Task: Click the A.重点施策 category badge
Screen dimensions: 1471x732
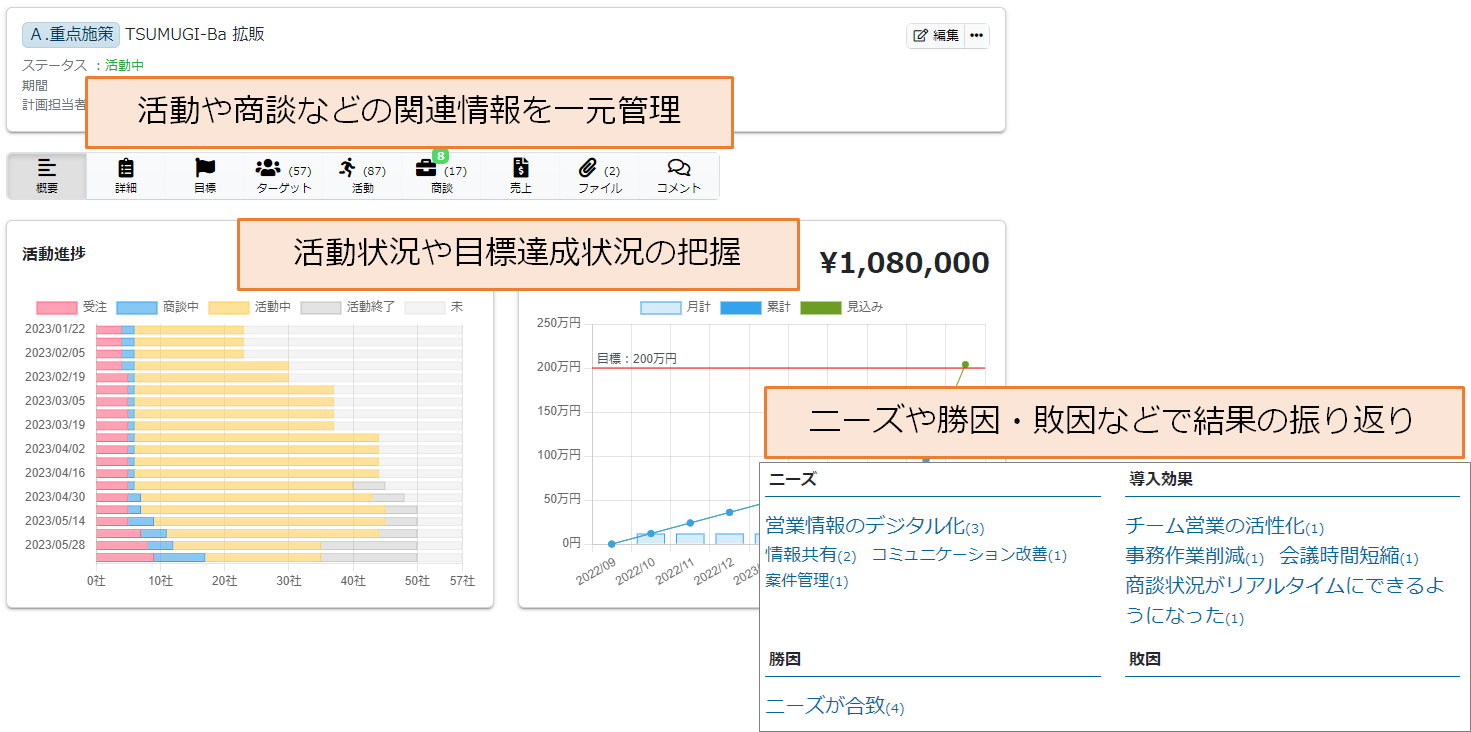Action: click(x=71, y=34)
